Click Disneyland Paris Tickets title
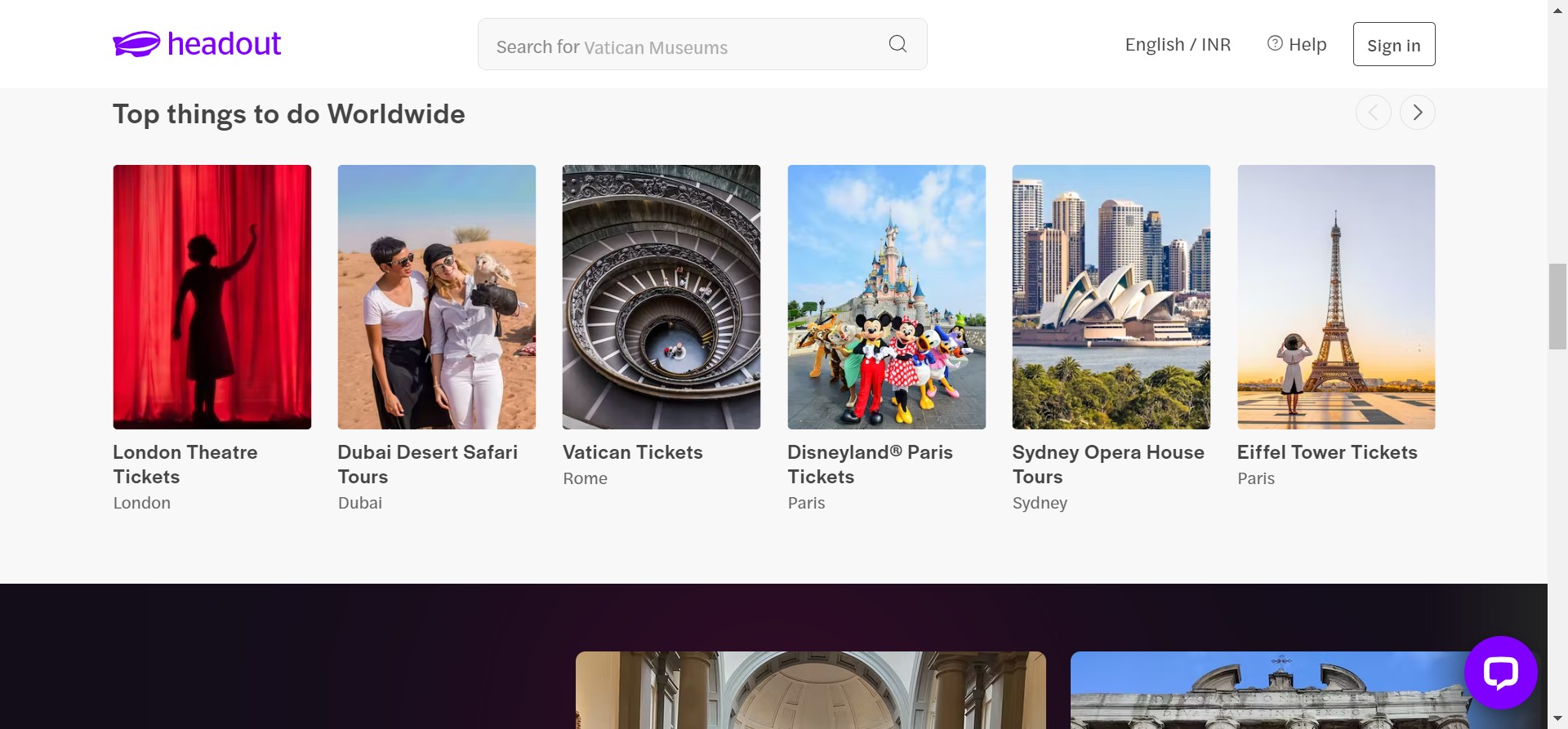The image size is (1568, 729). point(870,464)
